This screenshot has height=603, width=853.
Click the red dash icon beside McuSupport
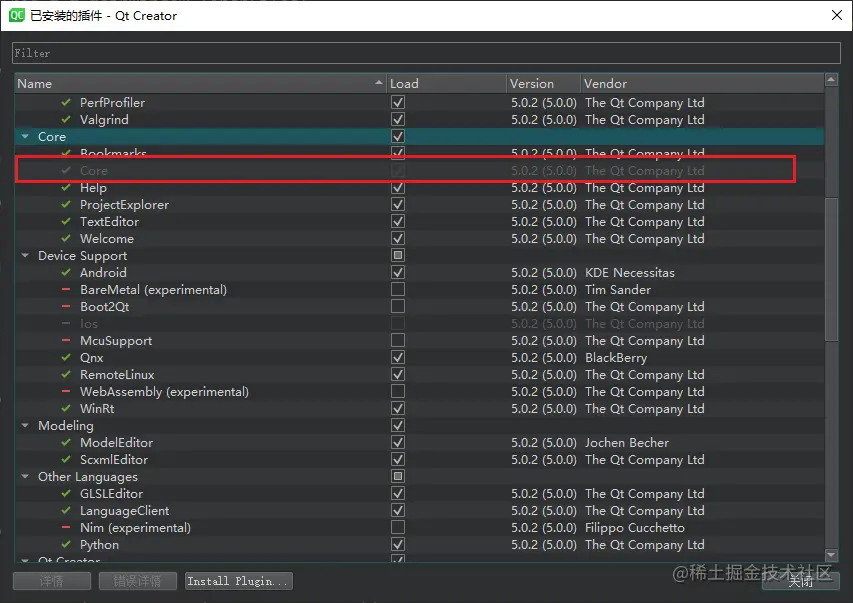click(x=66, y=340)
